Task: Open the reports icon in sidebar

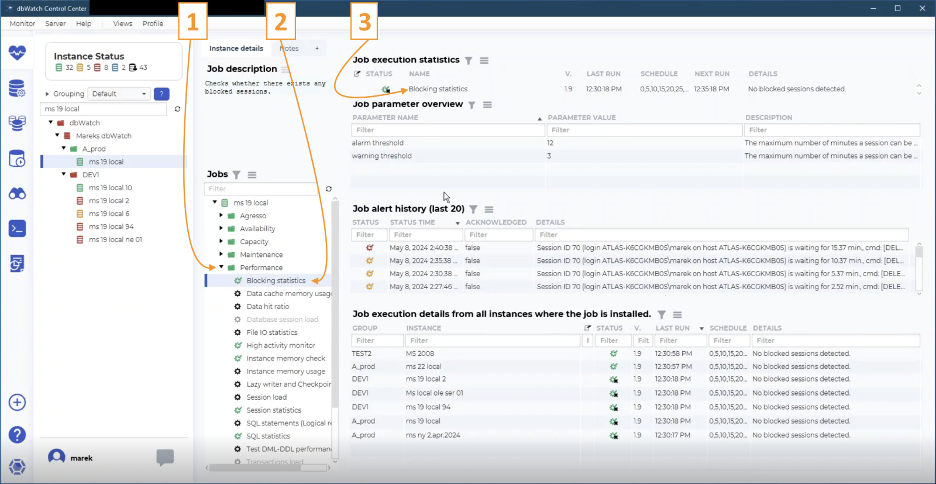Action: (17, 263)
